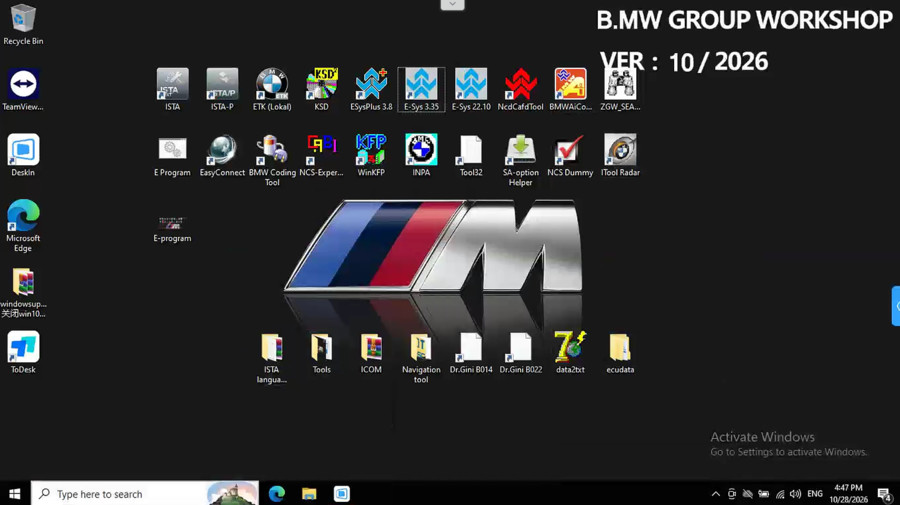Select the ICOM archive icon

tap(371, 354)
